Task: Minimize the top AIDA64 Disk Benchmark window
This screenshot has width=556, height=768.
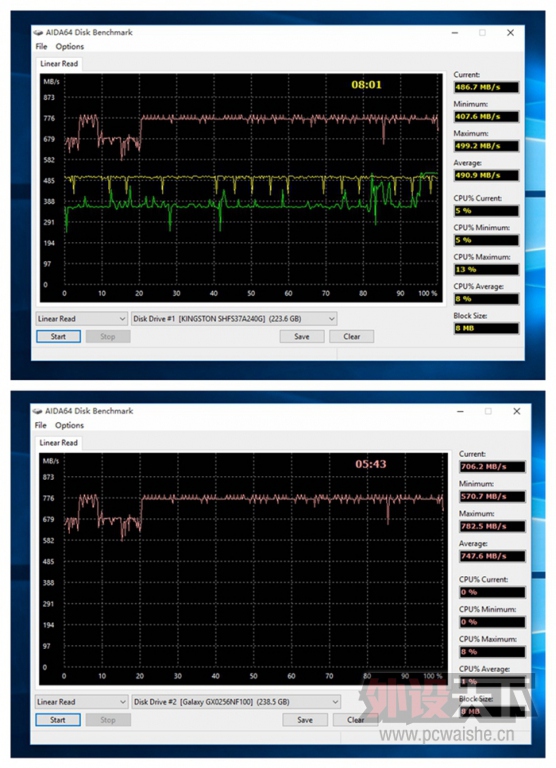Action: coord(455,33)
